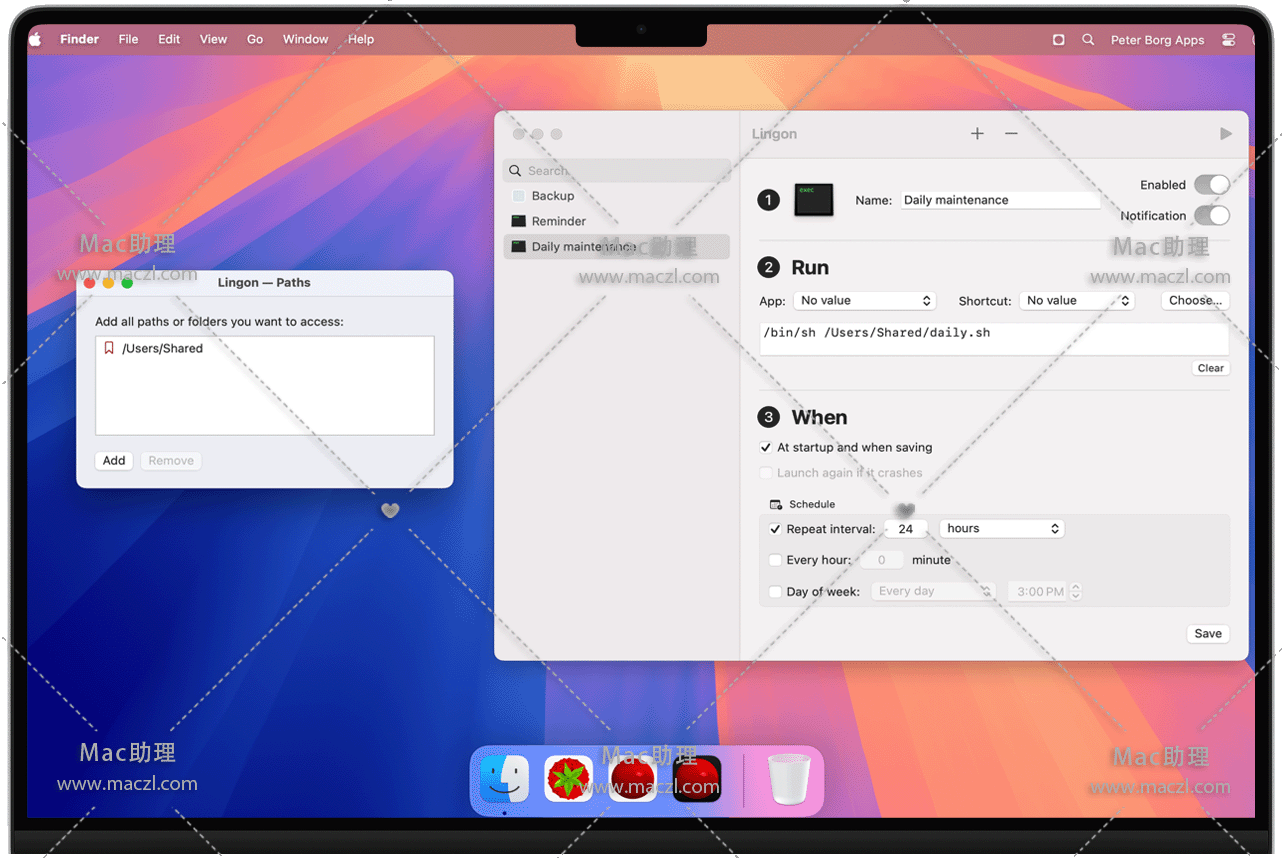Open Finder from the Dock

(504, 779)
